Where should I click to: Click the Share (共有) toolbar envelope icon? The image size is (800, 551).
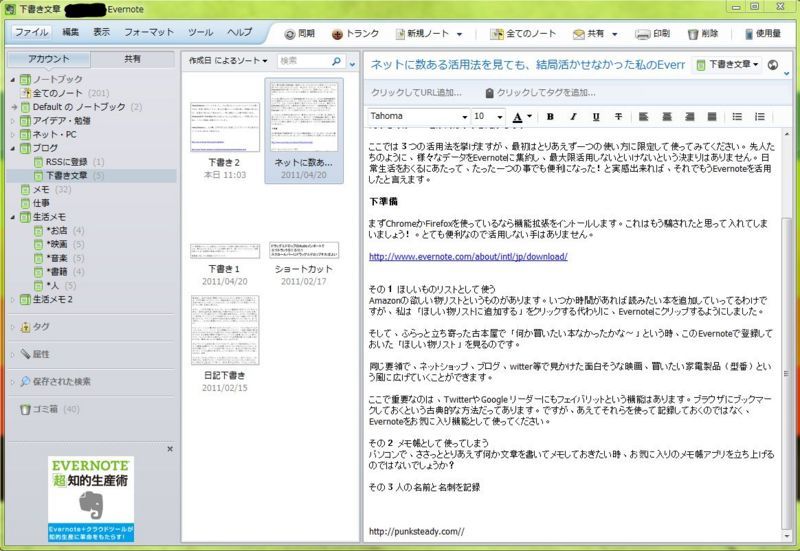(579, 34)
